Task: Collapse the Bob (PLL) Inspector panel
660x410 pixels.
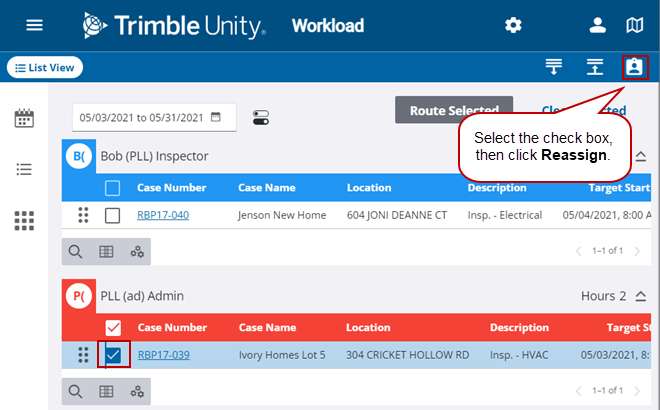Action: pyautogui.click(x=641, y=157)
